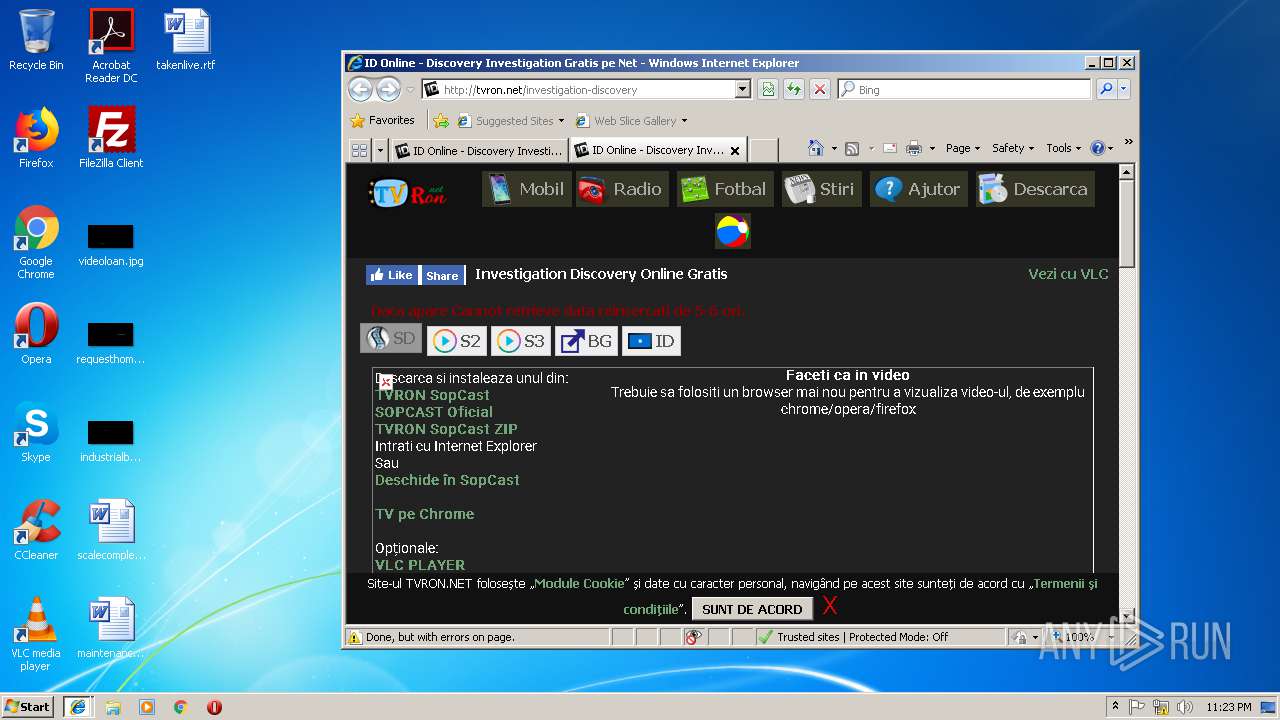This screenshot has width=1280, height=720.
Task: Click Deschide în SopCast link
Action: click(447, 480)
